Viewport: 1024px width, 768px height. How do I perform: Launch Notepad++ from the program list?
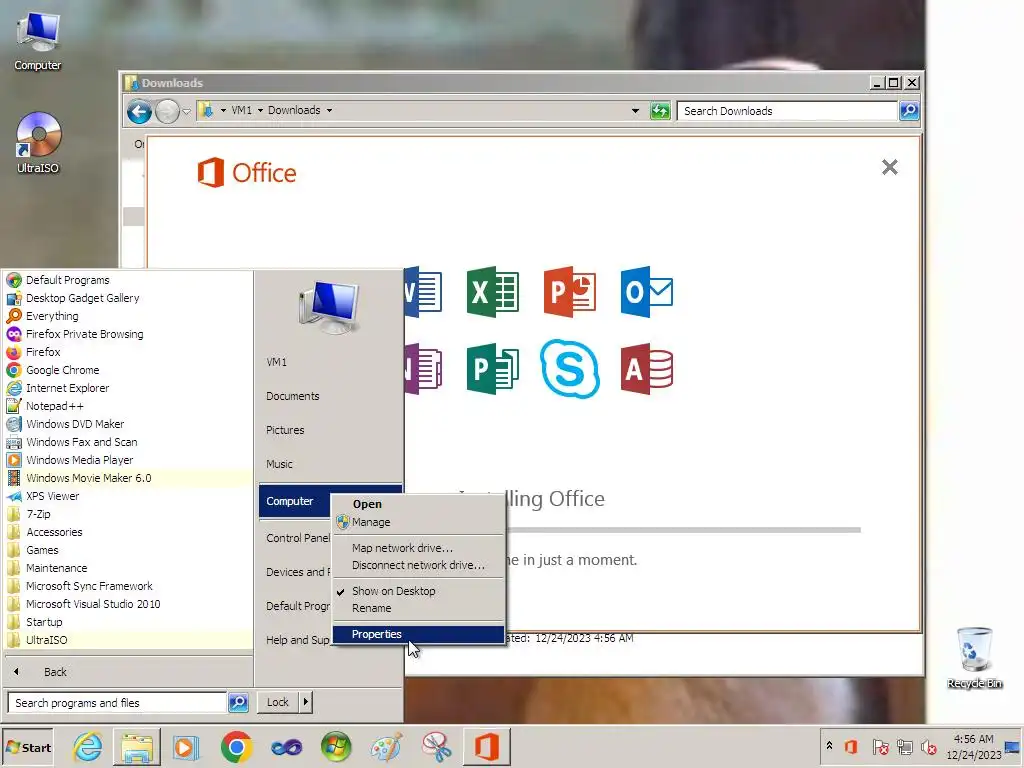point(54,406)
